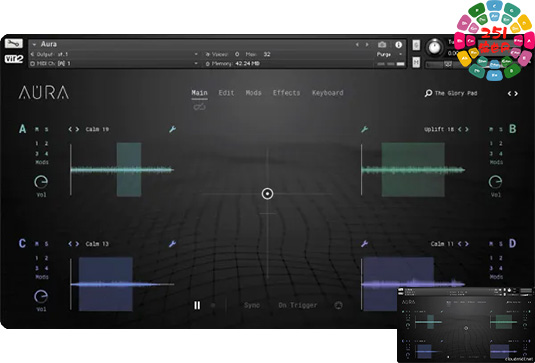
Task: Open the instrument info icon
Action: click(398, 45)
